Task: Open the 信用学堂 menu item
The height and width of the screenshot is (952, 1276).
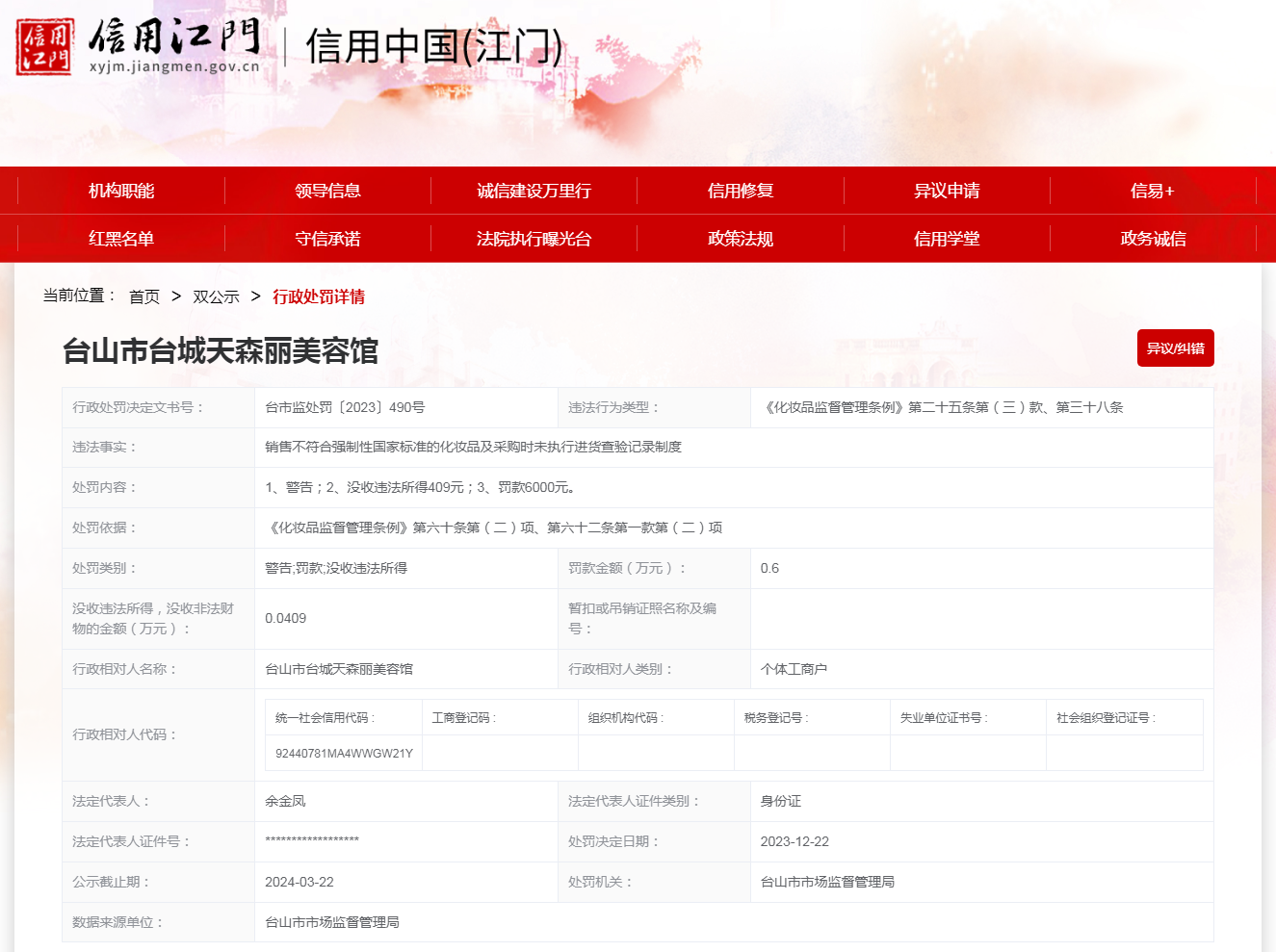Action: (947, 239)
